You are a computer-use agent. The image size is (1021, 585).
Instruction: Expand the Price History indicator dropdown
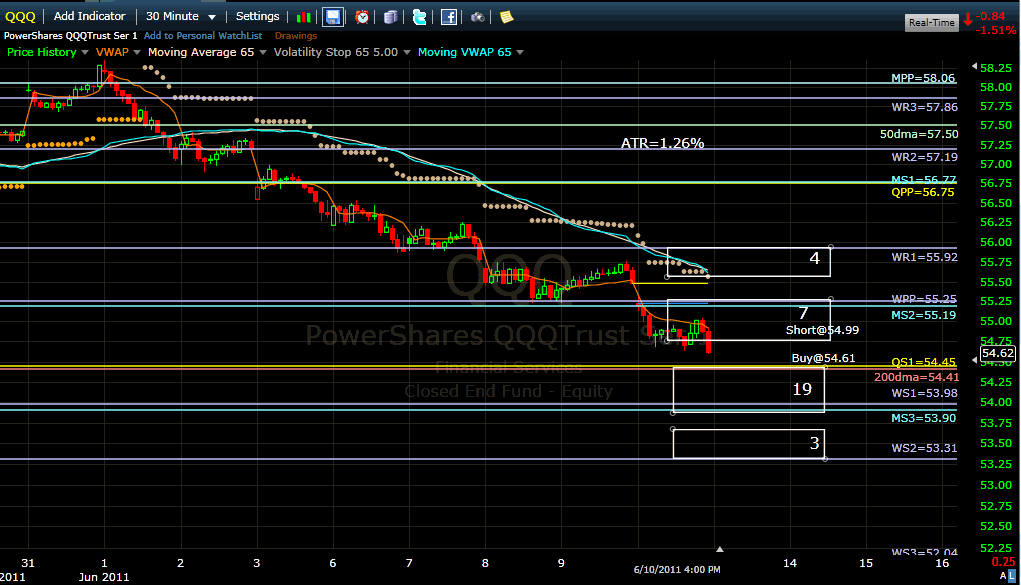(85, 53)
